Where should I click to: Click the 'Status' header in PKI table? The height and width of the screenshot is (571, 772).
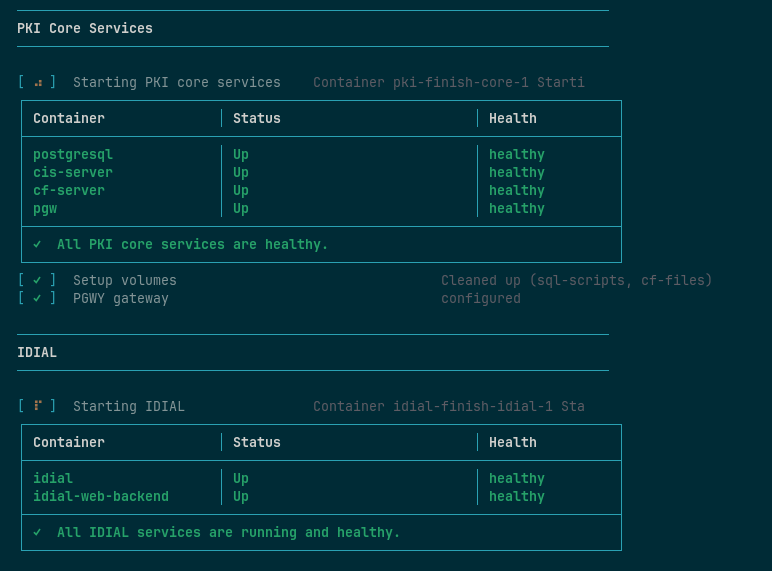(257, 119)
